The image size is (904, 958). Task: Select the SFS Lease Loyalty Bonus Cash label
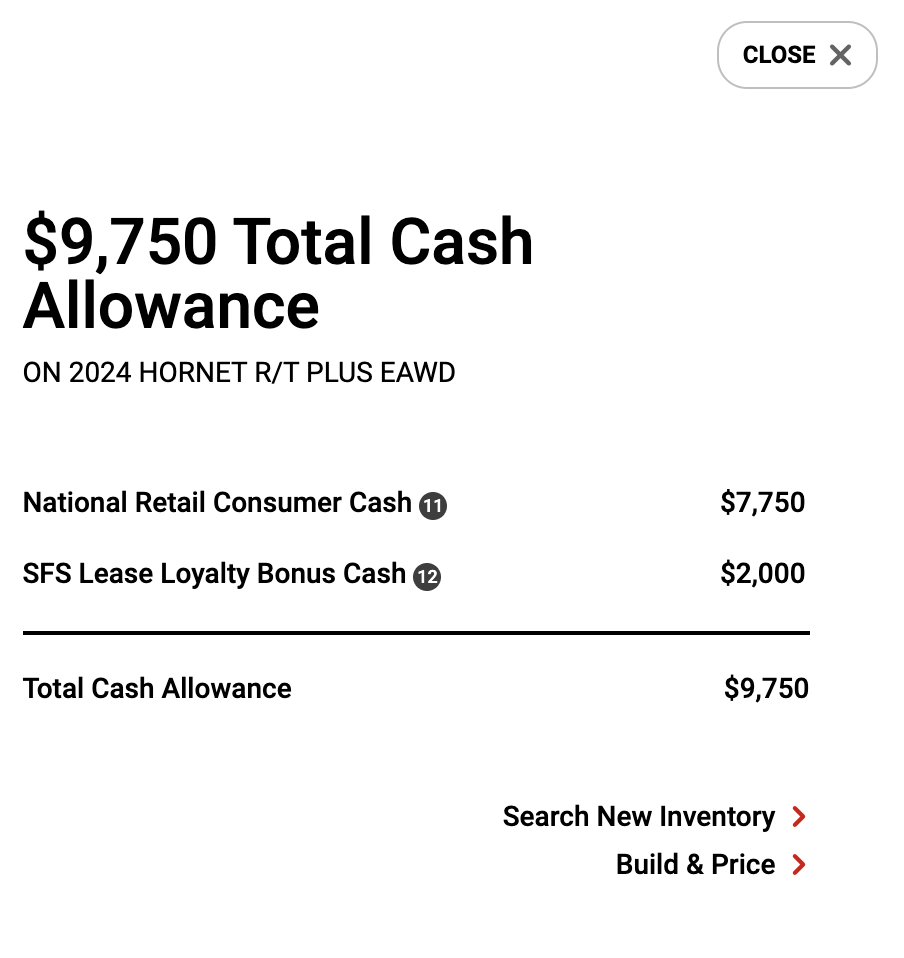pos(214,574)
